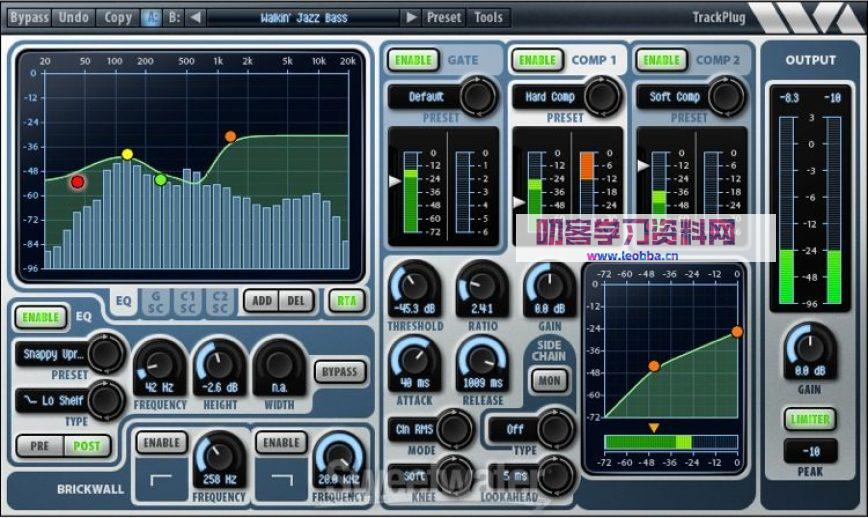
Task: Open the compressor Knee selector Soft
Action: pyautogui.click(x=431, y=476)
